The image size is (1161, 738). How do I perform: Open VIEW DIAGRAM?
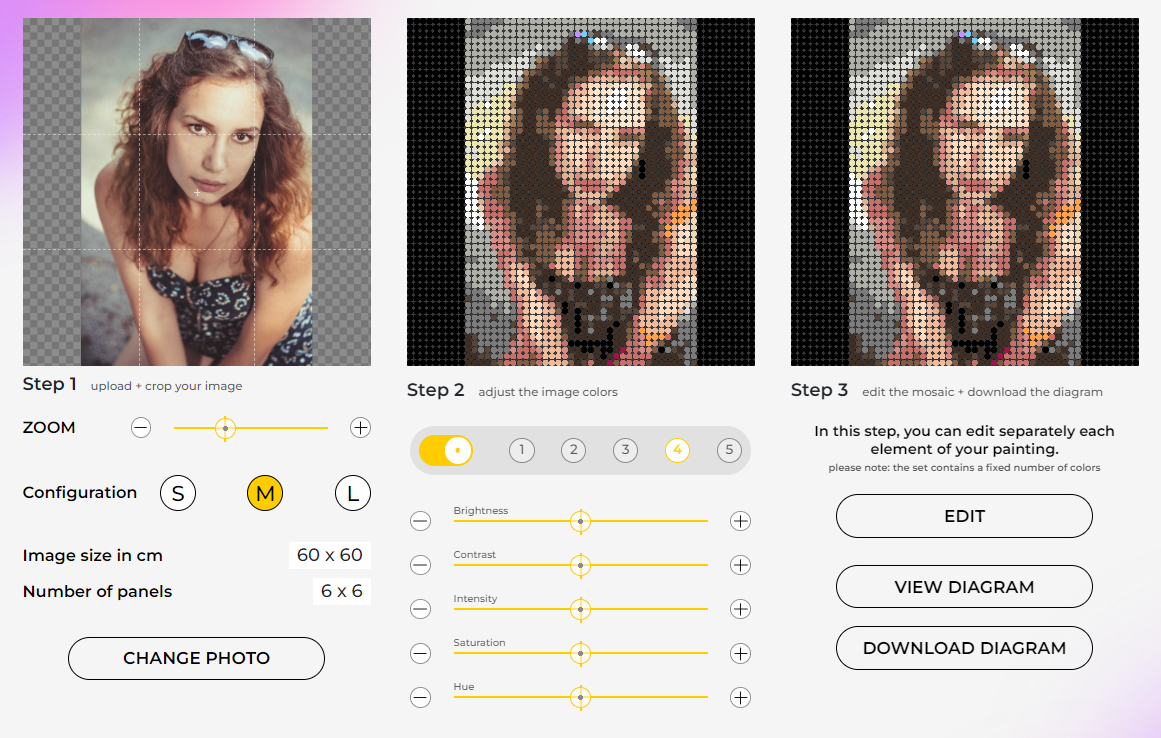(x=964, y=587)
